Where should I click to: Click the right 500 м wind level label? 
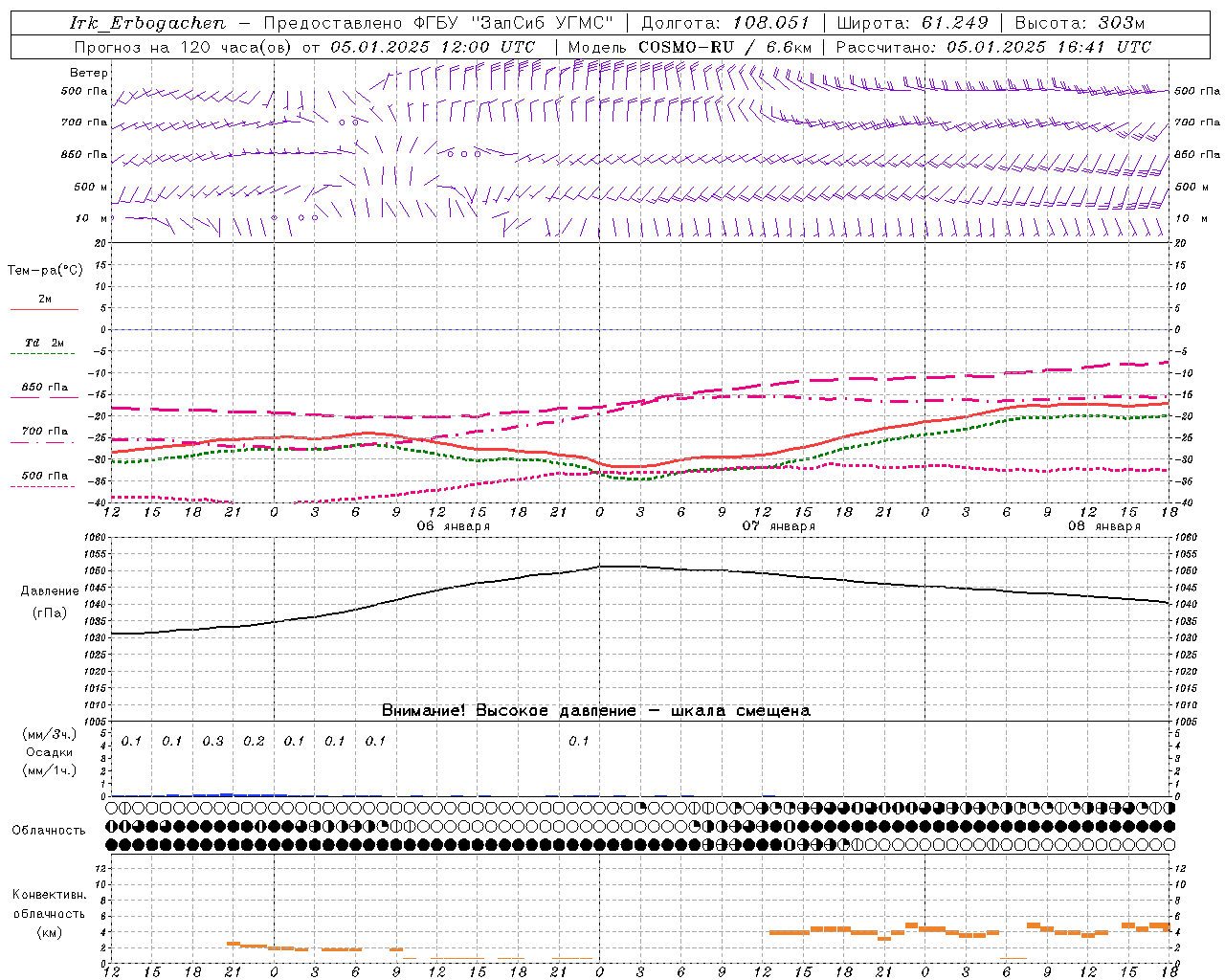[x=1192, y=187]
